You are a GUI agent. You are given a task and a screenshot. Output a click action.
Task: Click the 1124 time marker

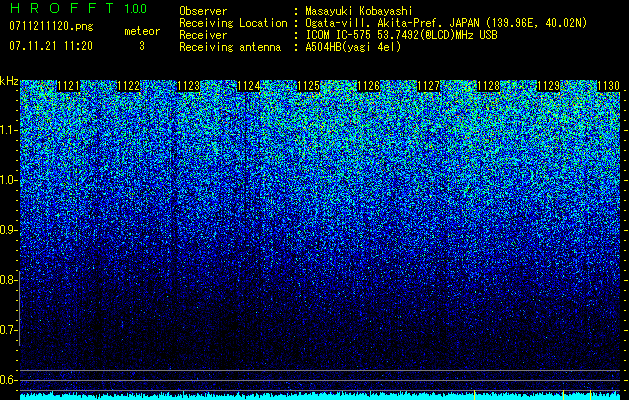[249, 86]
